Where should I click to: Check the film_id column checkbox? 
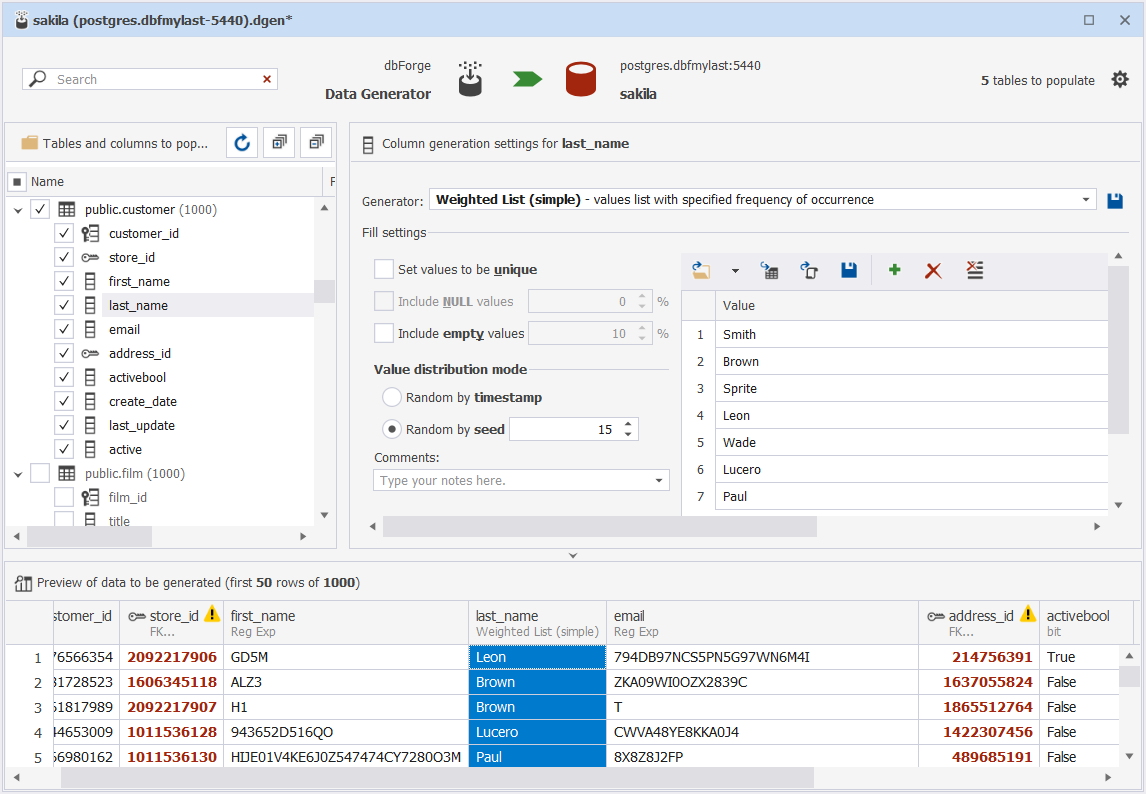pyautogui.click(x=64, y=497)
